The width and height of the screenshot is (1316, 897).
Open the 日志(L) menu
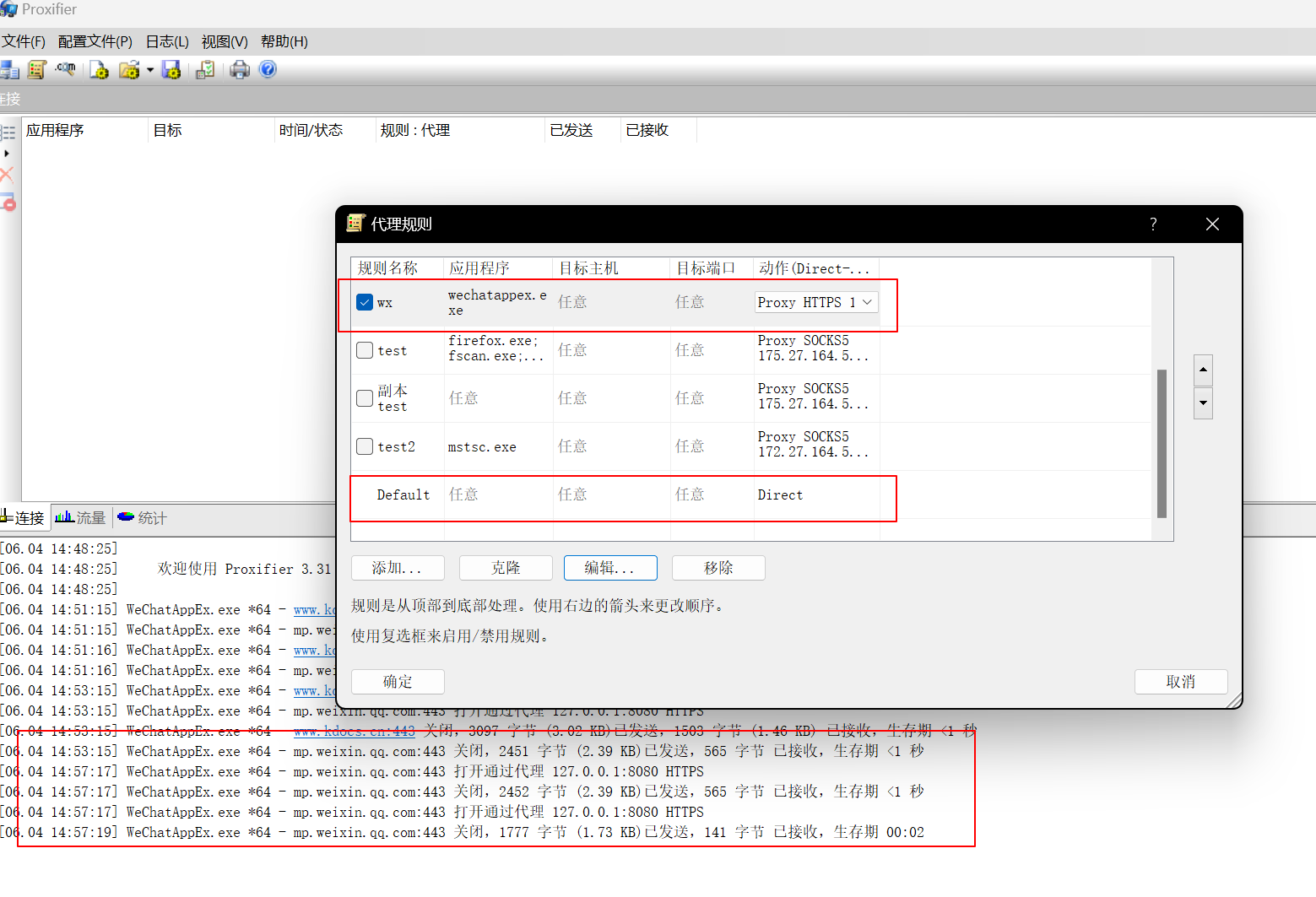point(167,41)
